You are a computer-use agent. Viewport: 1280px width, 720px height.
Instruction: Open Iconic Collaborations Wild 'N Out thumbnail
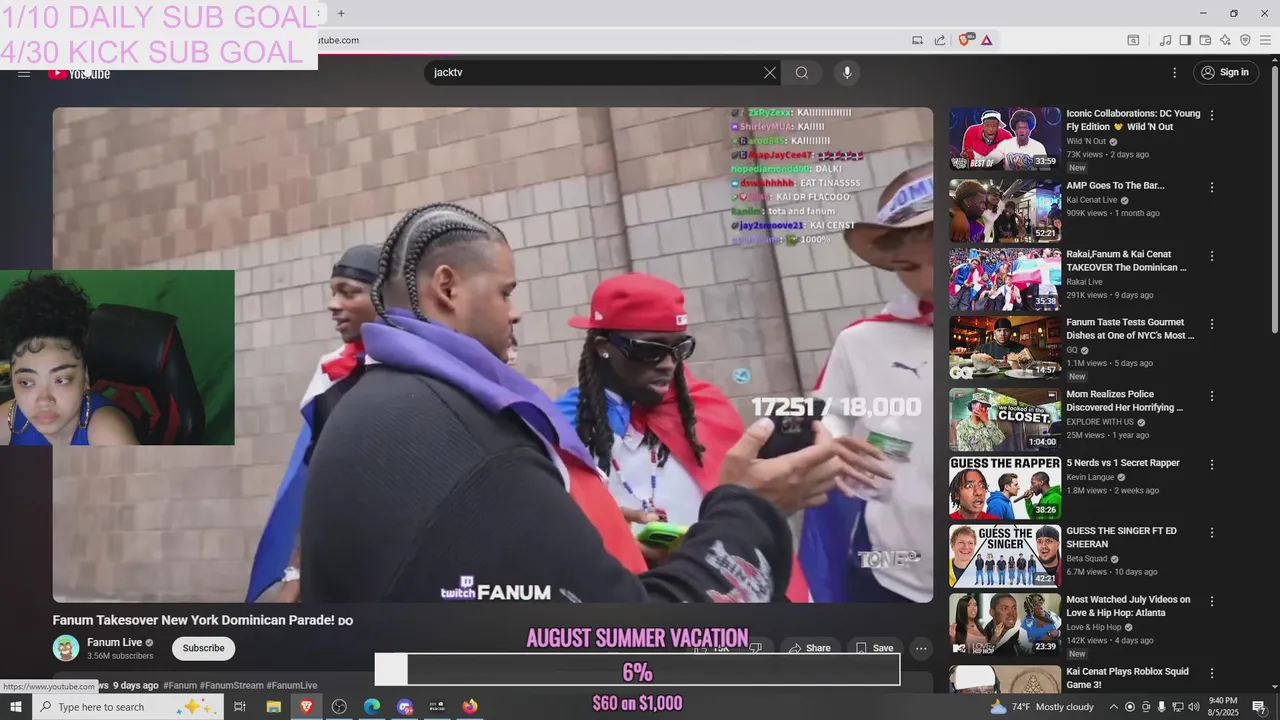tap(1005, 138)
